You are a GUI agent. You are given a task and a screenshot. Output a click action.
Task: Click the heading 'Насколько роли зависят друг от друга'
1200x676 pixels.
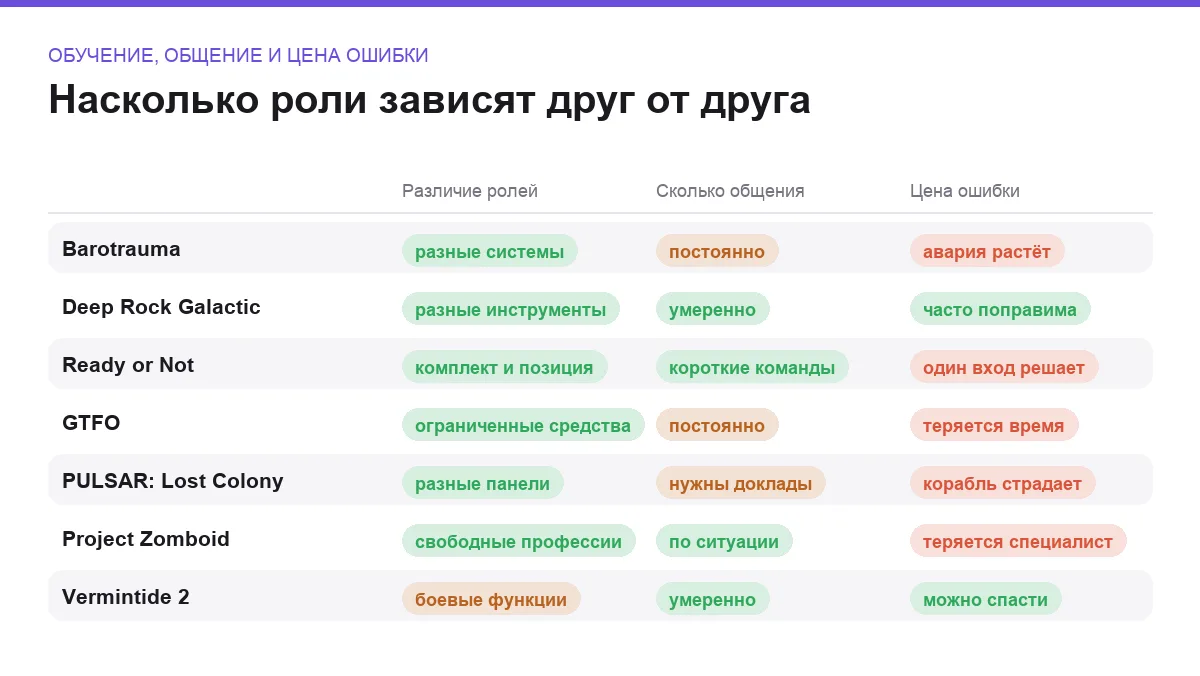pos(429,101)
